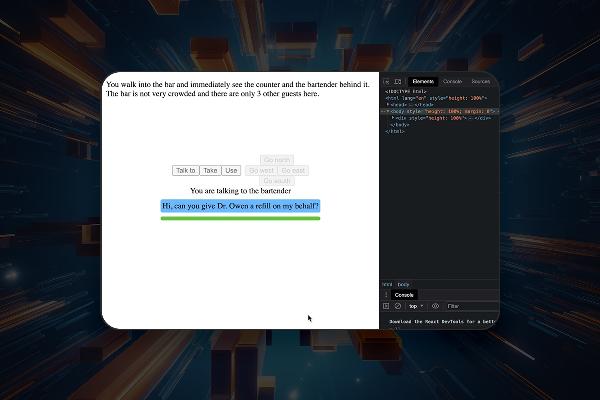Screen dimensions: 600x400
Task: Toggle the device toolbar icon in DevTools
Action: [x=398, y=82]
